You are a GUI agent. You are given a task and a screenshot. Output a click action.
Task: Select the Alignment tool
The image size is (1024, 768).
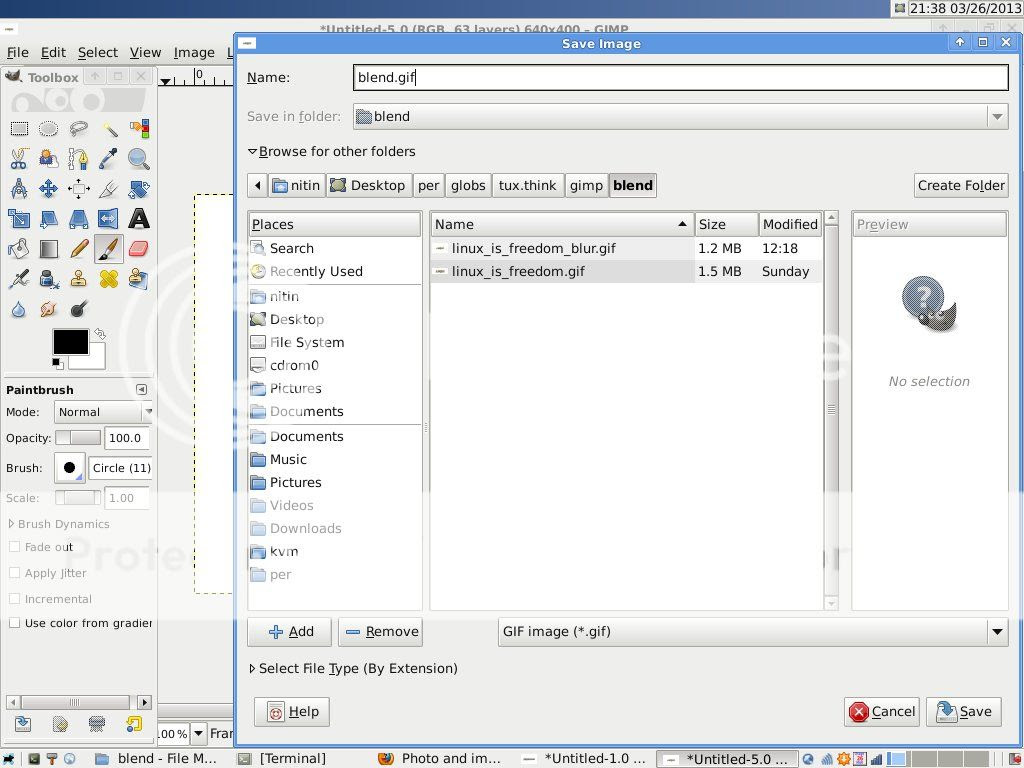pyautogui.click(x=78, y=189)
